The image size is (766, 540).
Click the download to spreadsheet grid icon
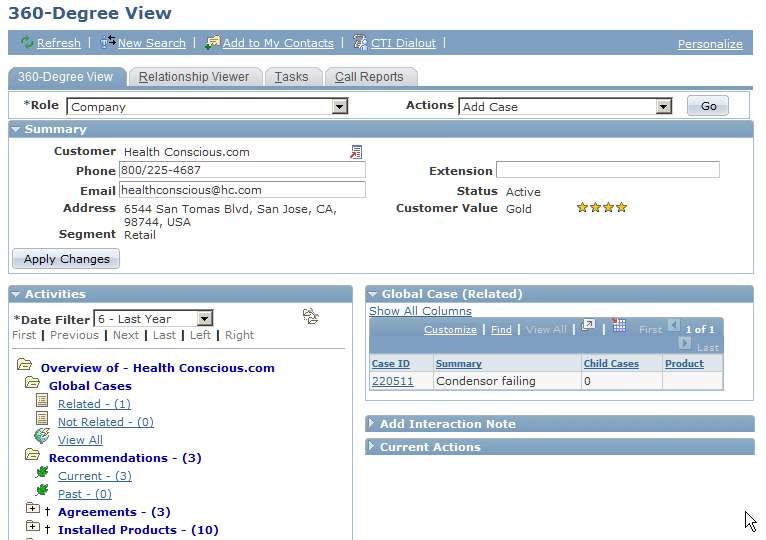pos(619,325)
